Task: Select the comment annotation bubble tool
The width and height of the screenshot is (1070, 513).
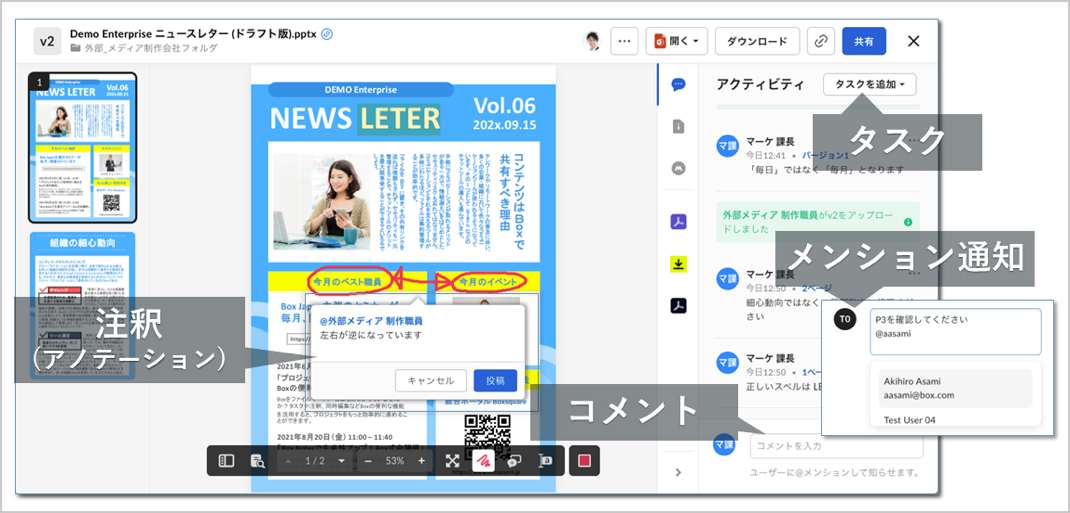Action: [x=515, y=461]
